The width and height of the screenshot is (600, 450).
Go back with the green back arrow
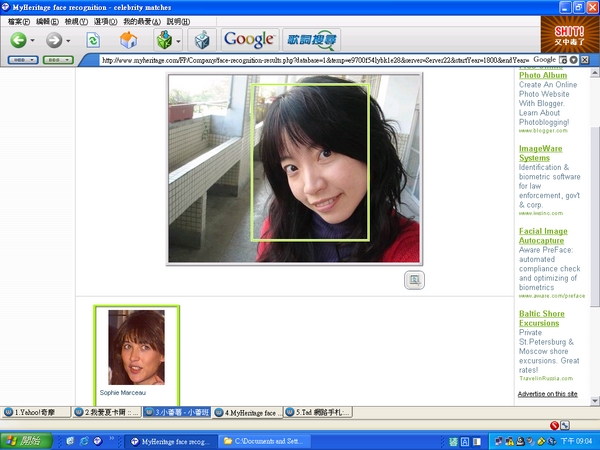[18, 40]
